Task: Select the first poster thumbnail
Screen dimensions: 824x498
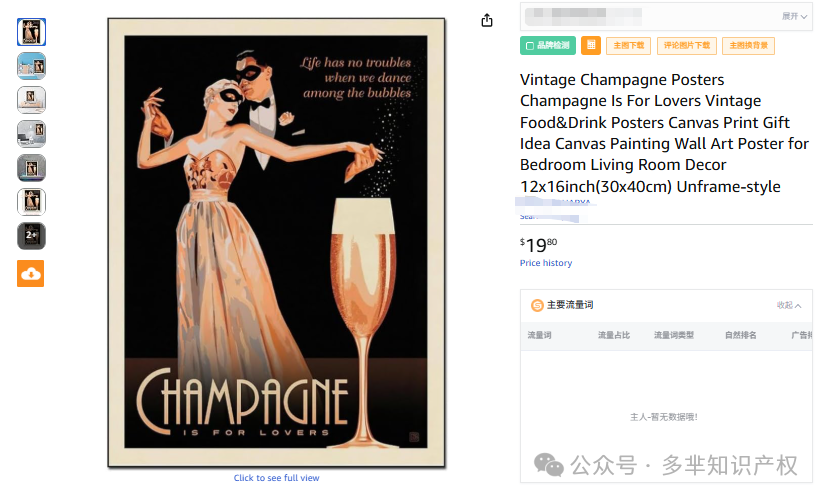Action: (32, 32)
